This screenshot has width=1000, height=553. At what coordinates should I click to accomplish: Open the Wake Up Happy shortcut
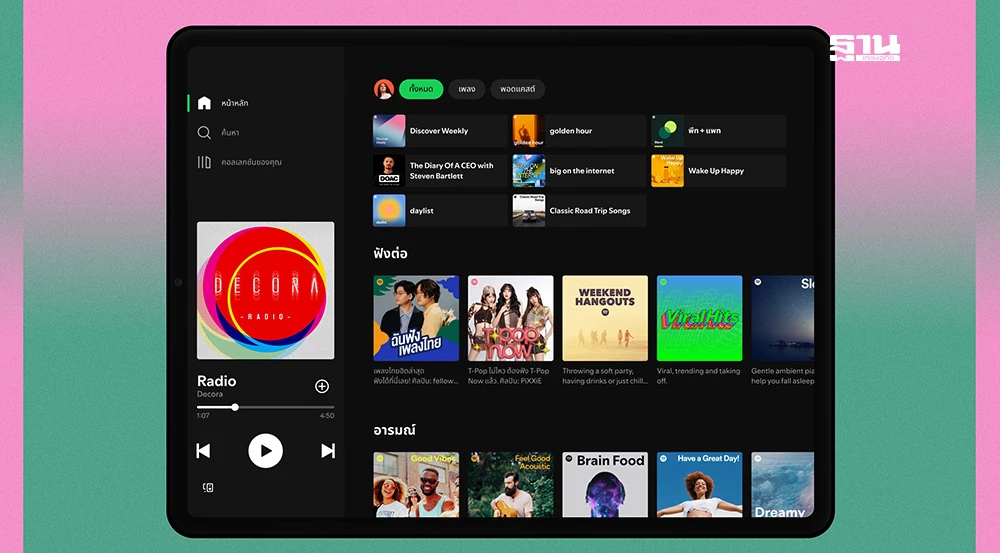click(717, 171)
